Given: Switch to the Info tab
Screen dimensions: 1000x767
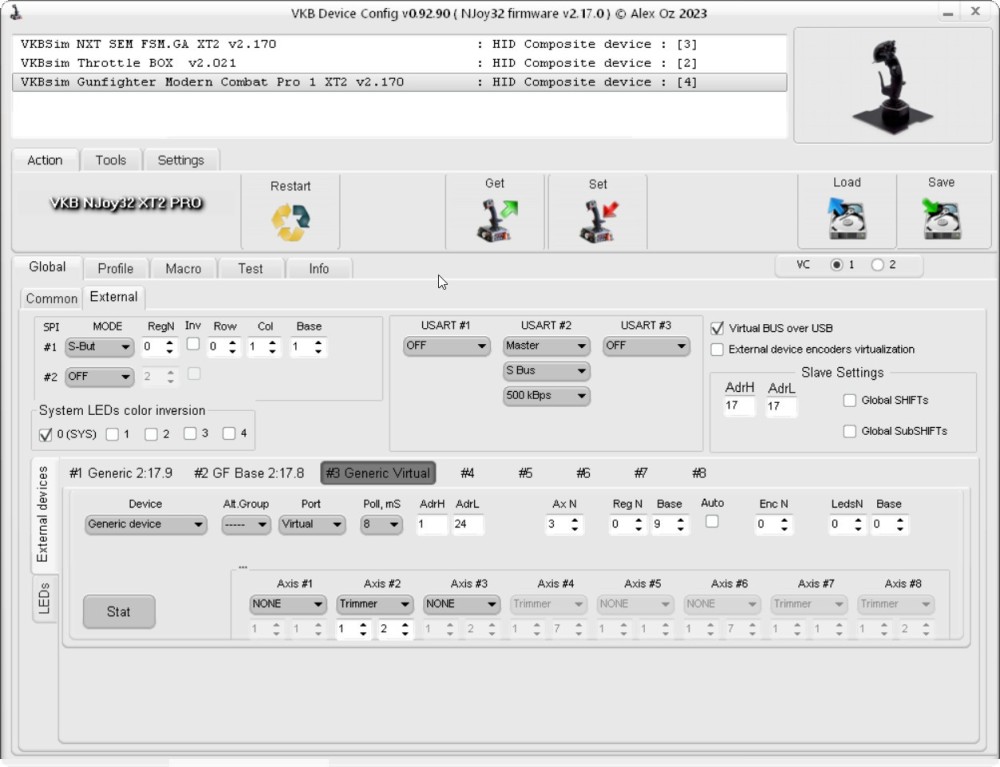Looking at the screenshot, I should click(319, 268).
